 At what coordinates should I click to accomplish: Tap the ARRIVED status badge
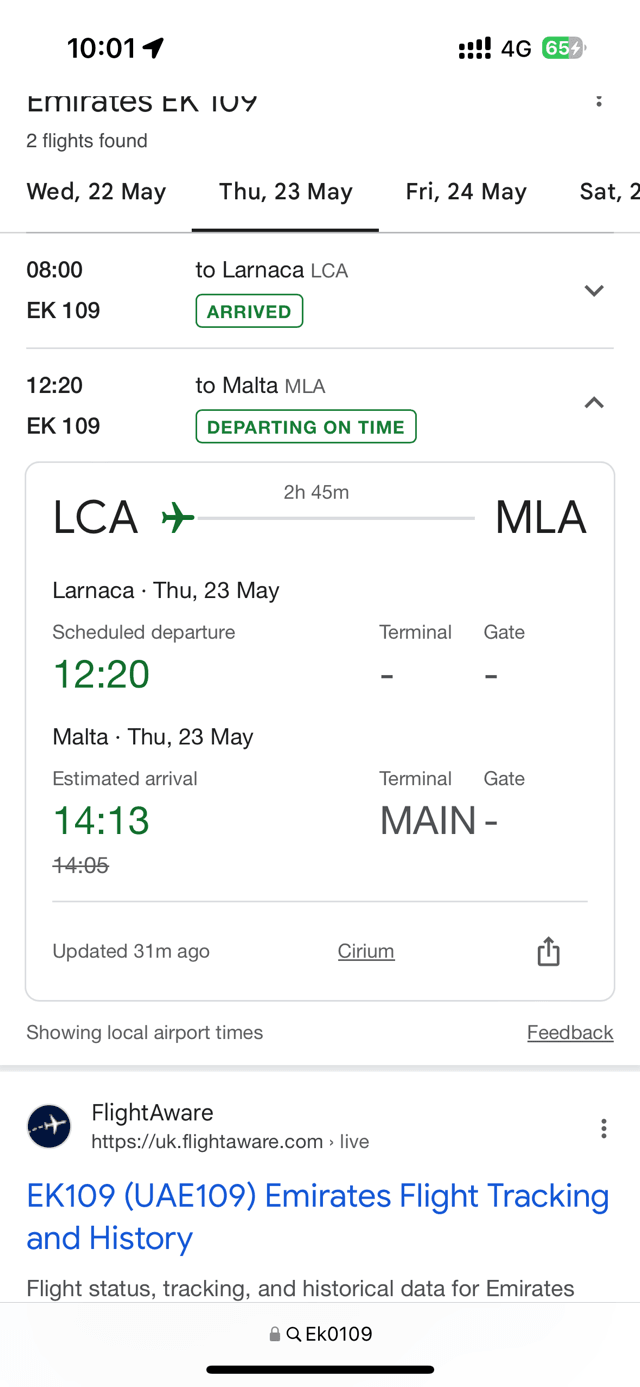tap(249, 312)
